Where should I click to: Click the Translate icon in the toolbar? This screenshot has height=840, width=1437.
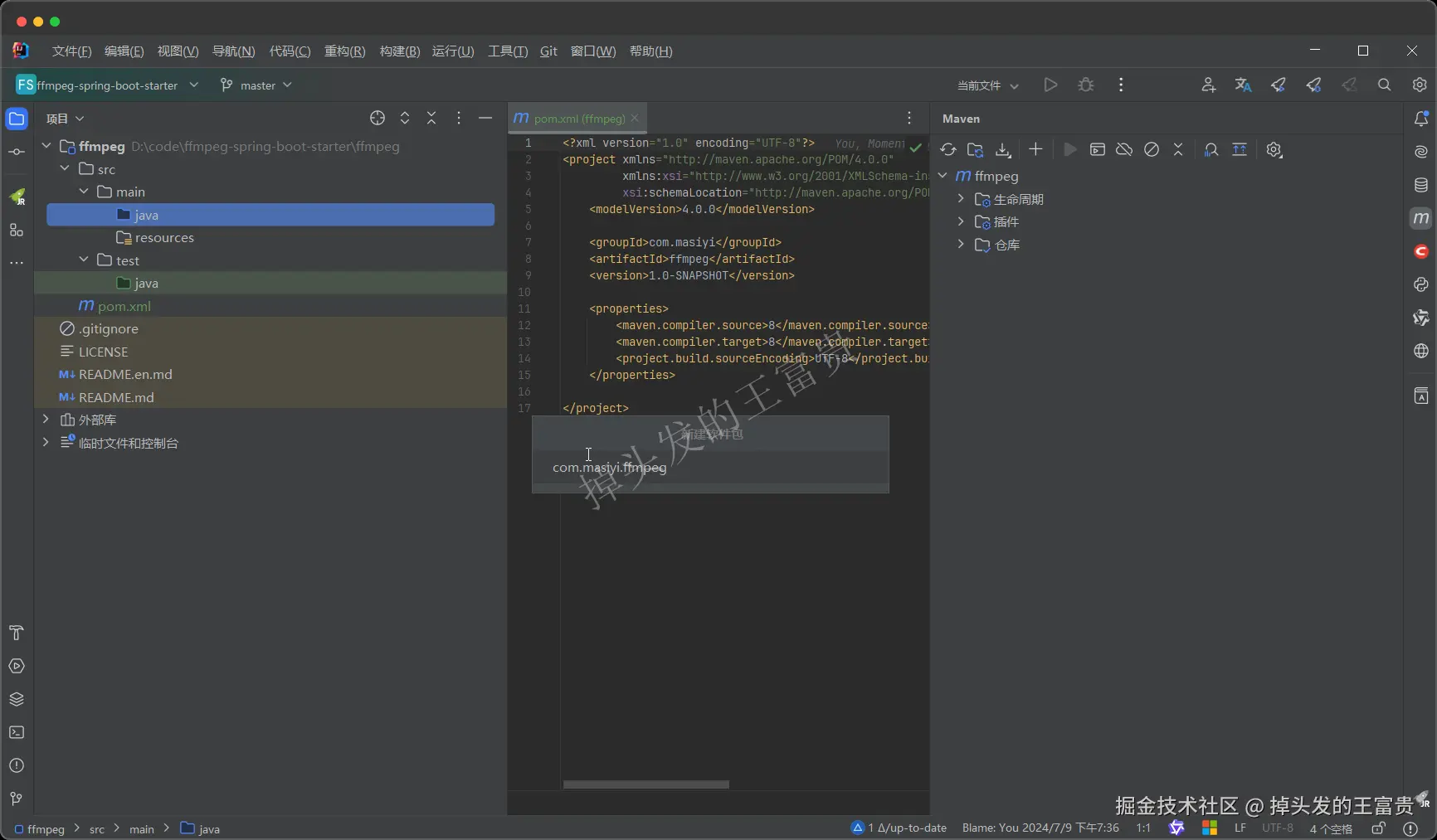[1243, 85]
